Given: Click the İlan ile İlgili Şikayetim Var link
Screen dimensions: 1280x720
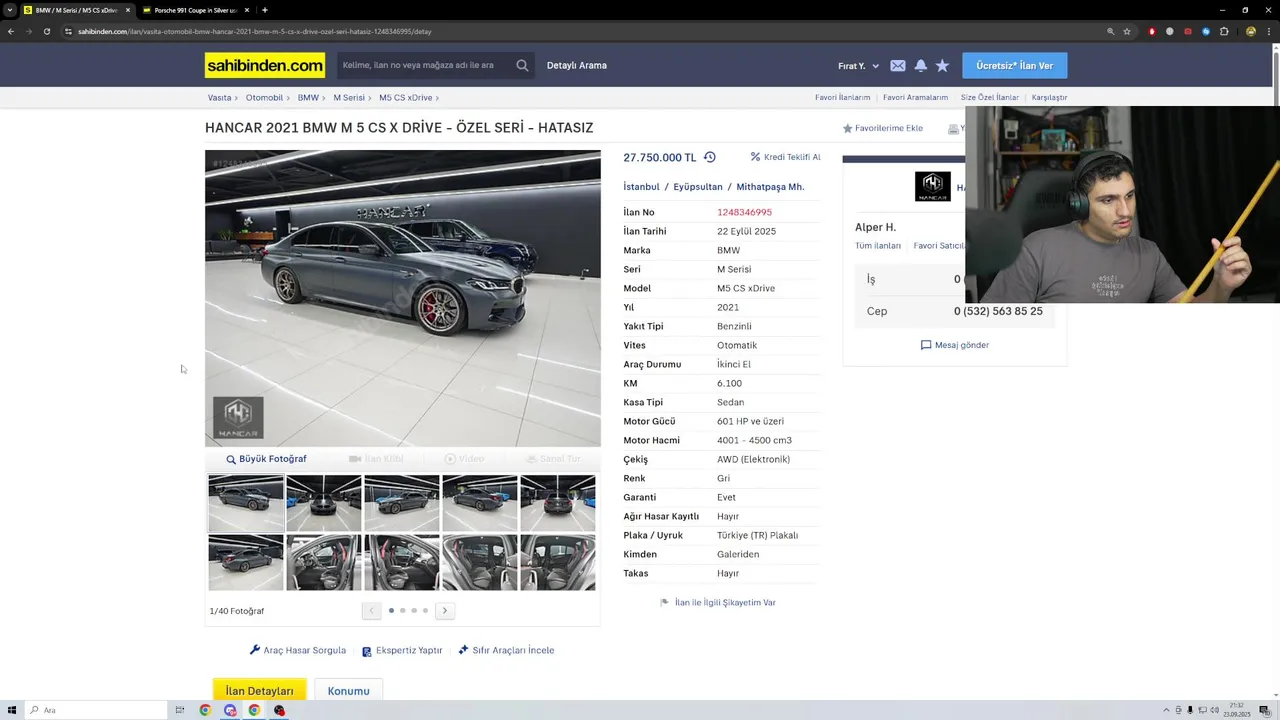Looking at the screenshot, I should click(x=725, y=603).
